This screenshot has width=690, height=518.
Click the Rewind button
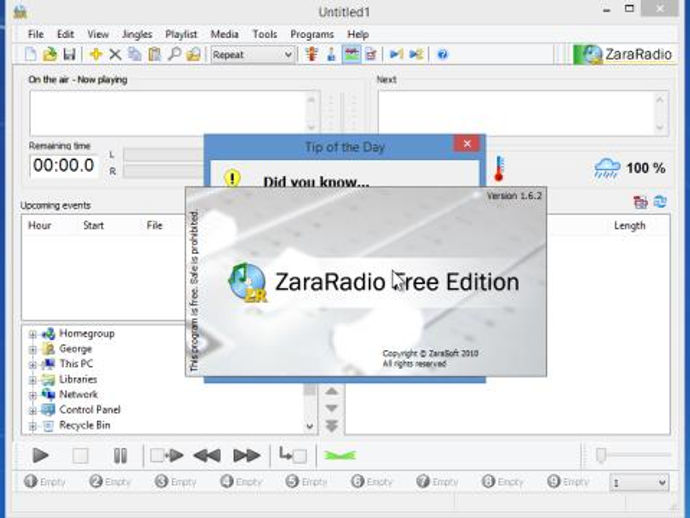(207, 456)
